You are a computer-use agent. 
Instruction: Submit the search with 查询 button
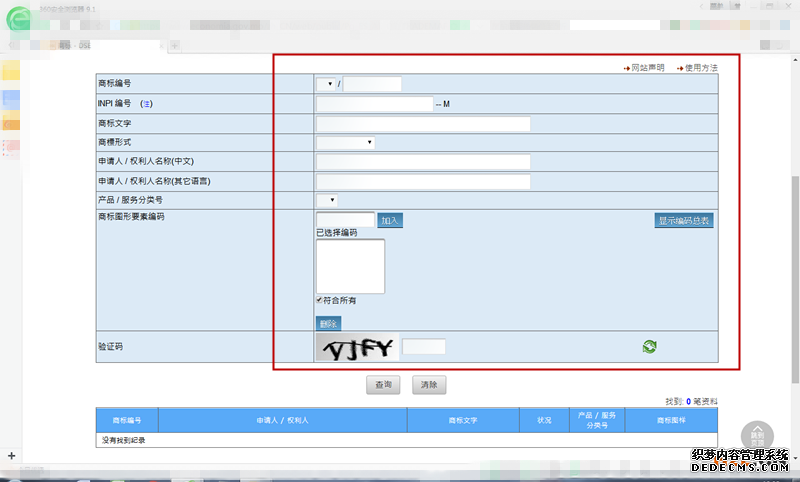[383, 385]
